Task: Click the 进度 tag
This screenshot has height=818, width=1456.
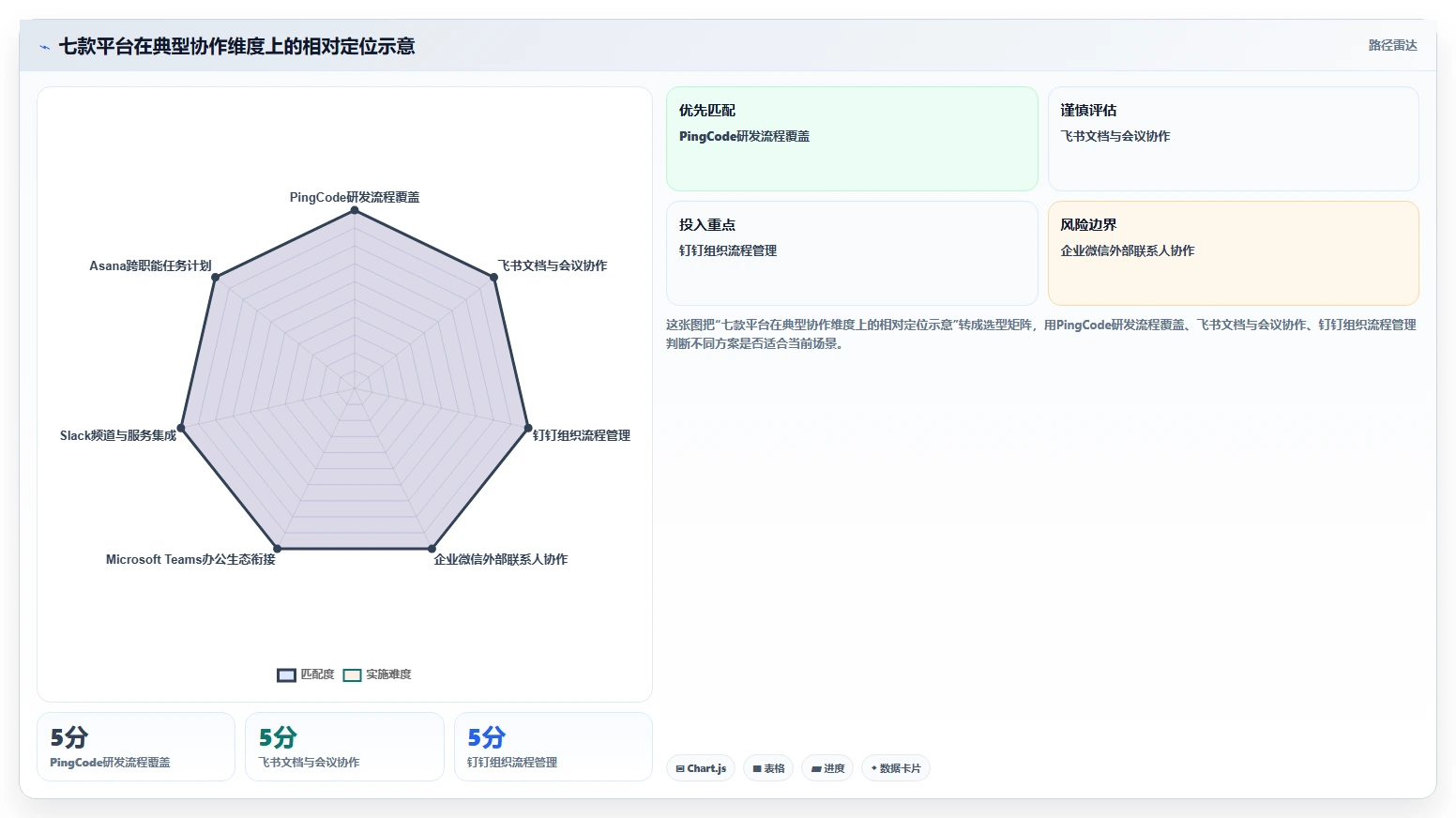Action: tap(827, 768)
